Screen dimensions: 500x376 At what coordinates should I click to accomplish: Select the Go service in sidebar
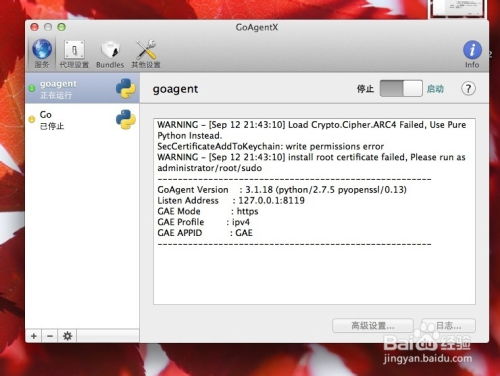tap(82, 120)
